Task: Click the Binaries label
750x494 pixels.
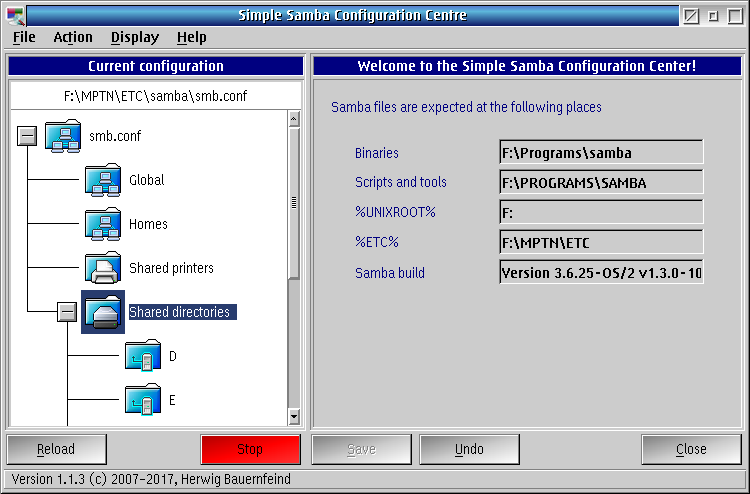Action: [376, 153]
